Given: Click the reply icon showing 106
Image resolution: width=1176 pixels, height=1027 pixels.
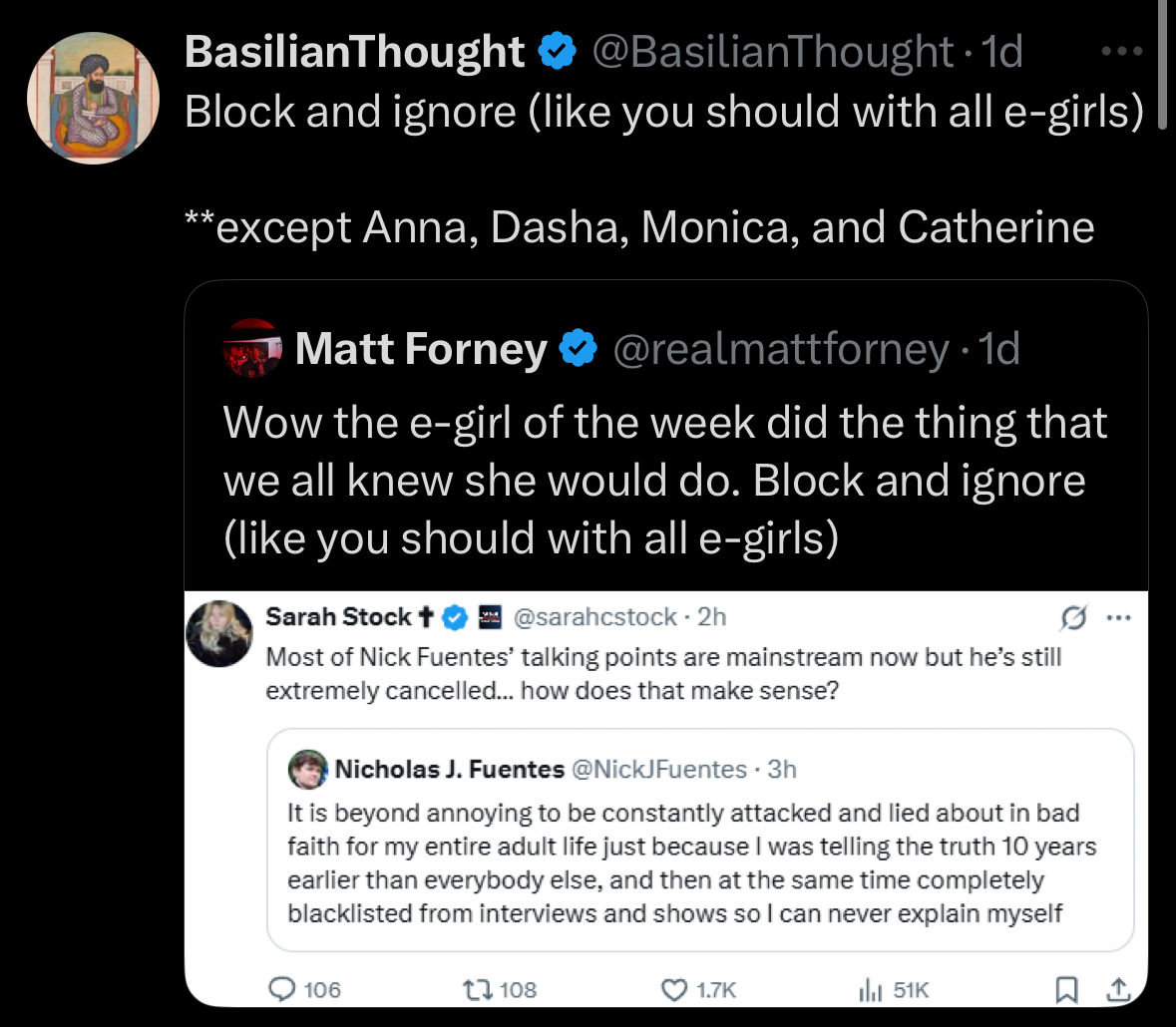Looking at the screenshot, I should pyautogui.click(x=284, y=989).
